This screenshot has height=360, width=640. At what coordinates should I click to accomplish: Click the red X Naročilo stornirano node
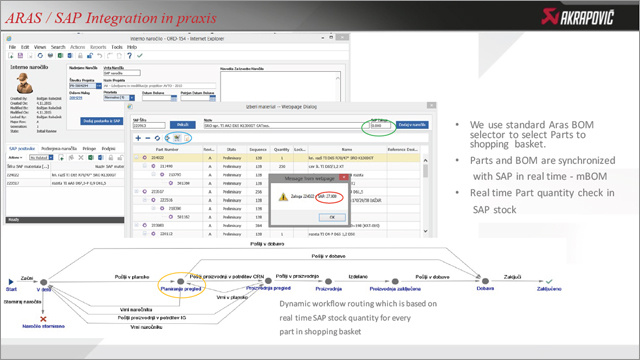[43, 319]
